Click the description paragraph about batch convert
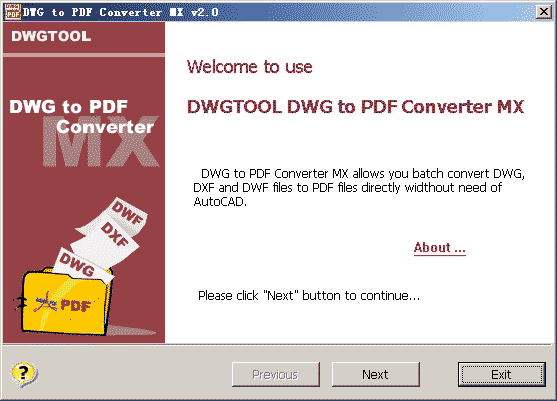This screenshot has height=401, width=557. pos(359,188)
